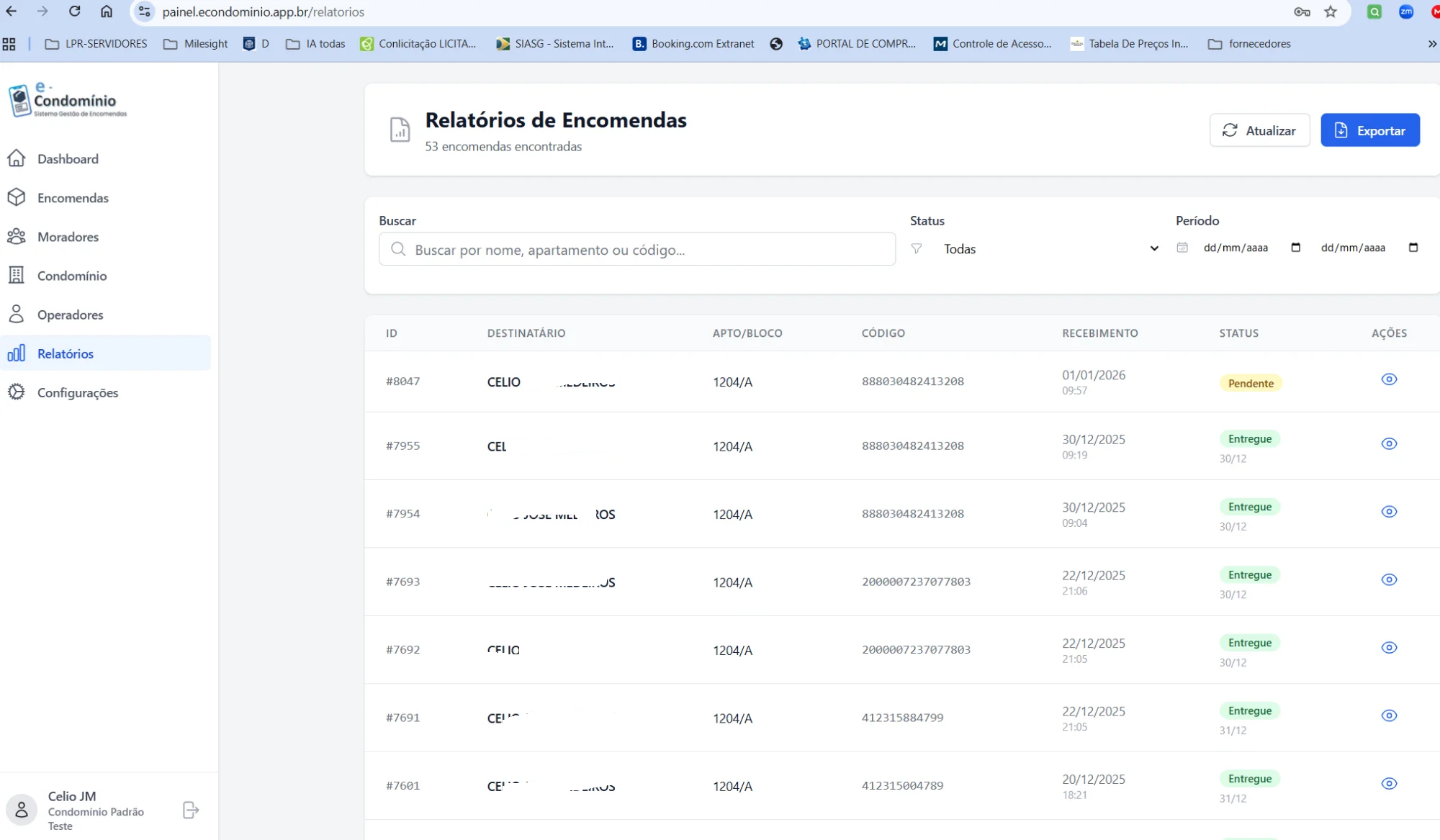
Task: View details of order #7601
Action: 1389,783
